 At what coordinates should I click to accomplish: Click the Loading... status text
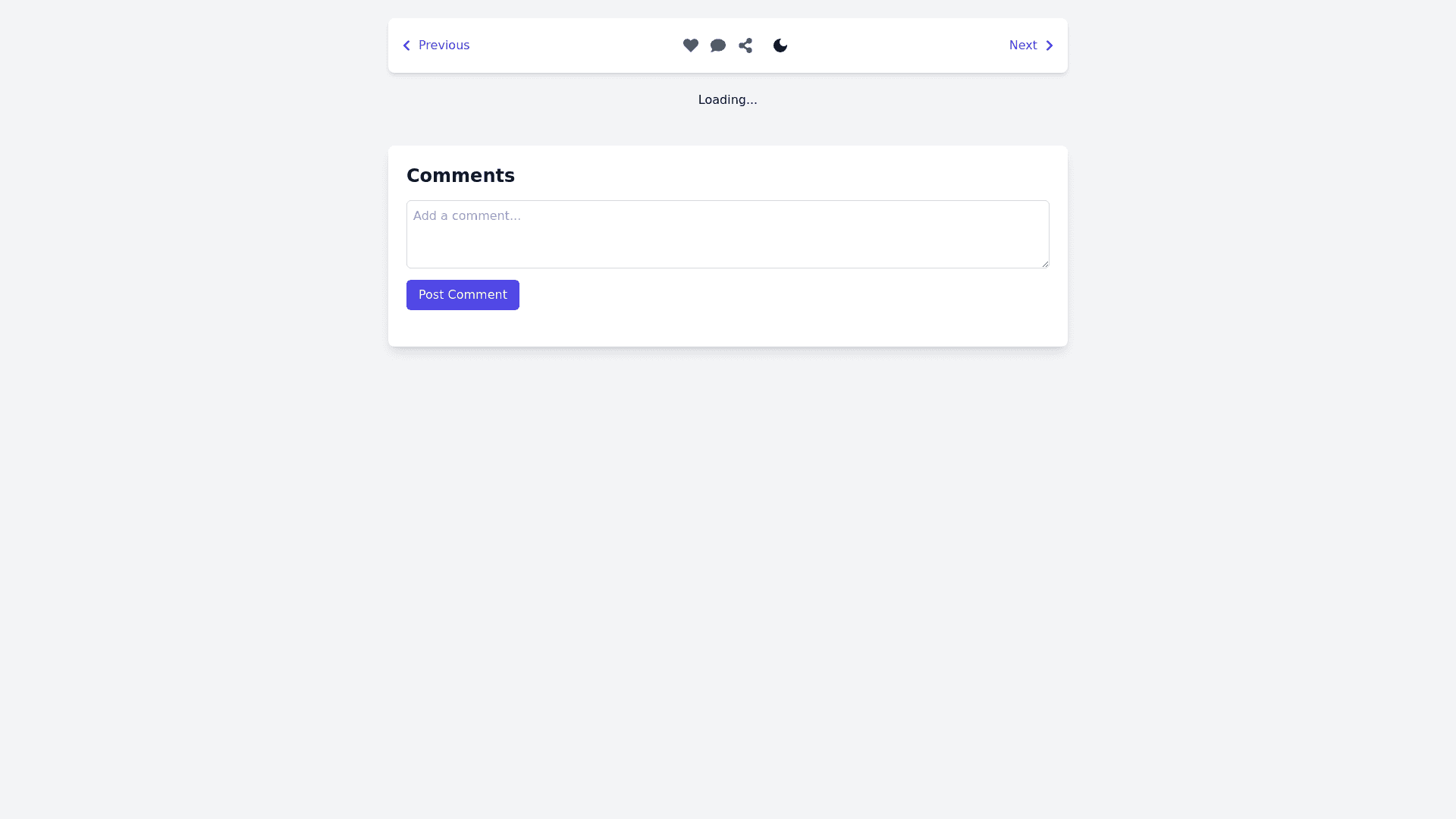(727, 100)
